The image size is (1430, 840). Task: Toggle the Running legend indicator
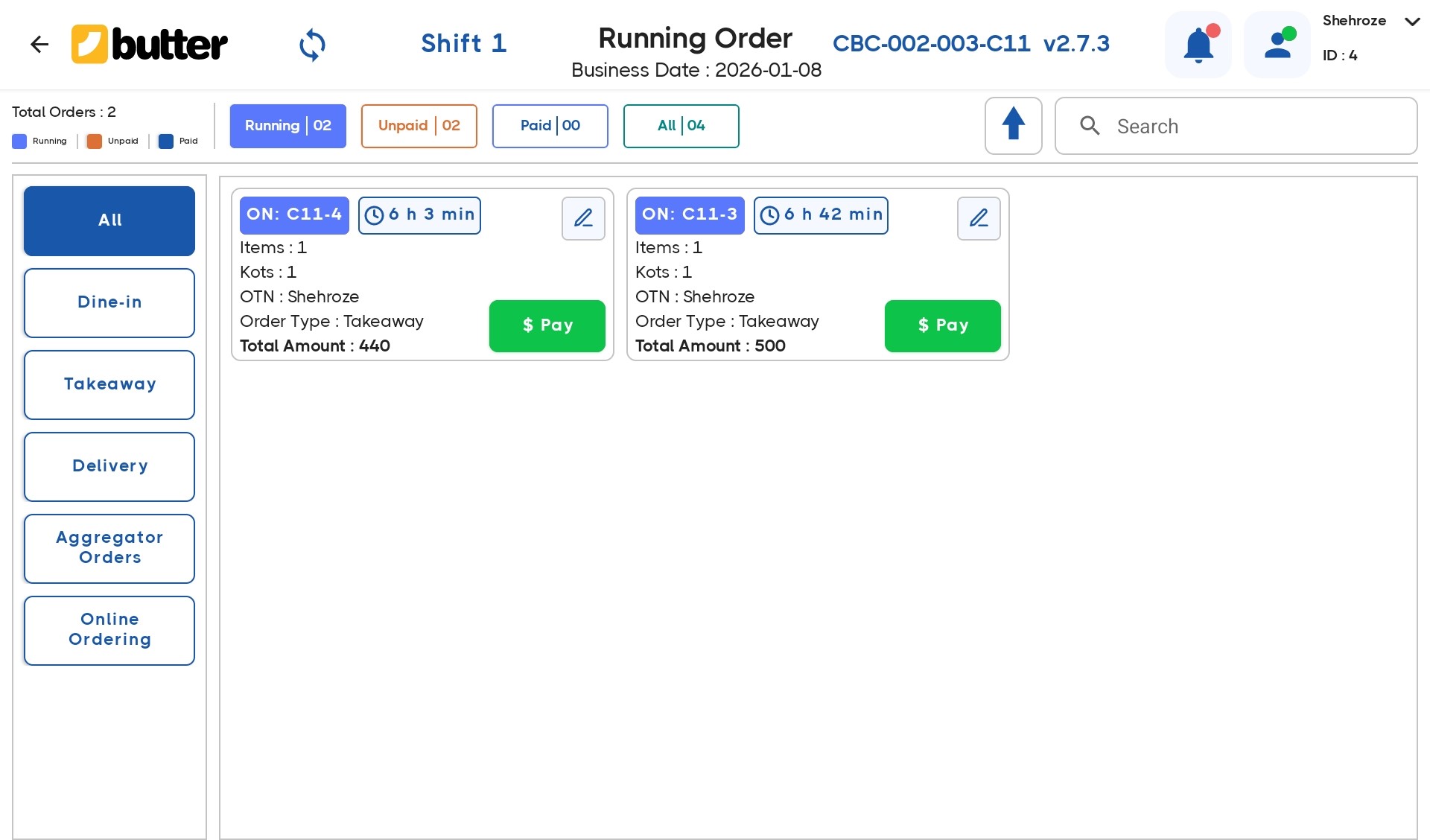point(19,141)
